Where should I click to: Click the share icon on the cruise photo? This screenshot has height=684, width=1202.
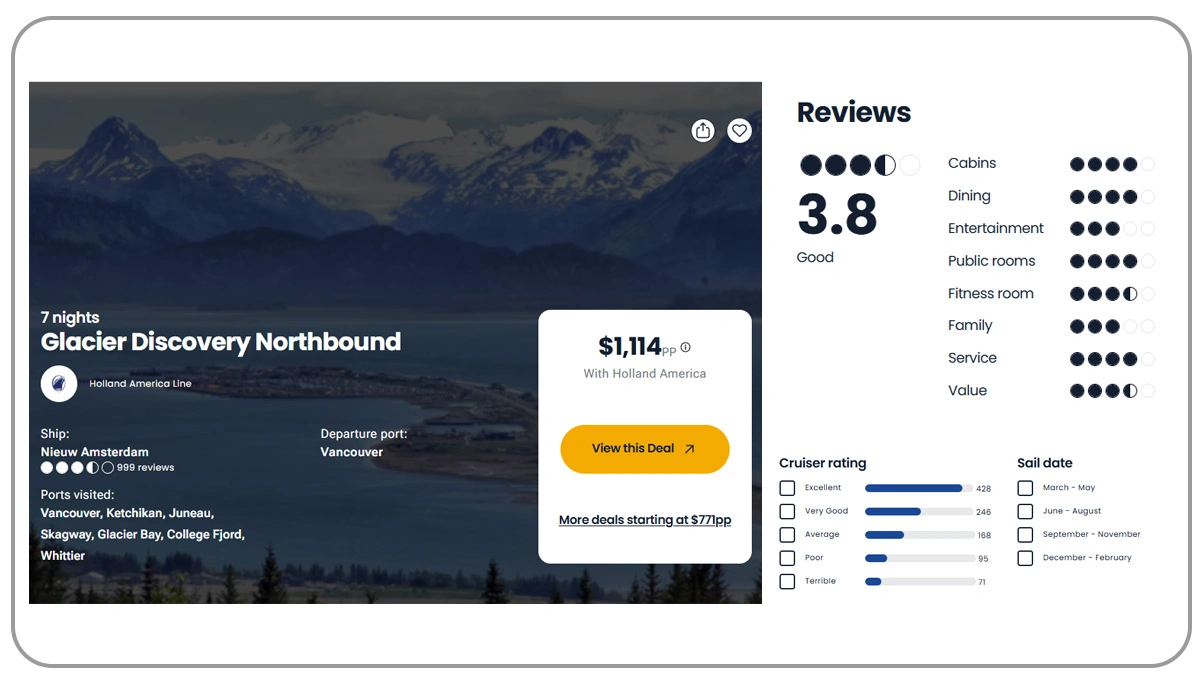[x=703, y=130]
